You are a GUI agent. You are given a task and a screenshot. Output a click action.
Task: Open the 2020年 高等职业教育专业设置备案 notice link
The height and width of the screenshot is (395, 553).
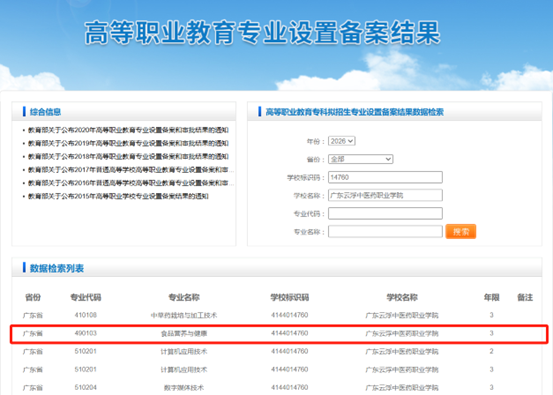(128, 130)
